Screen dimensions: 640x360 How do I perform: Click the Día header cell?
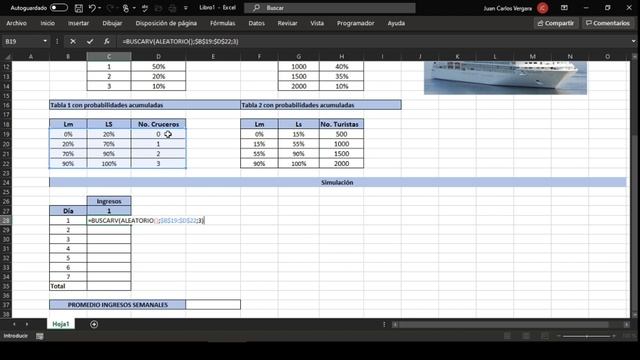click(x=68, y=211)
